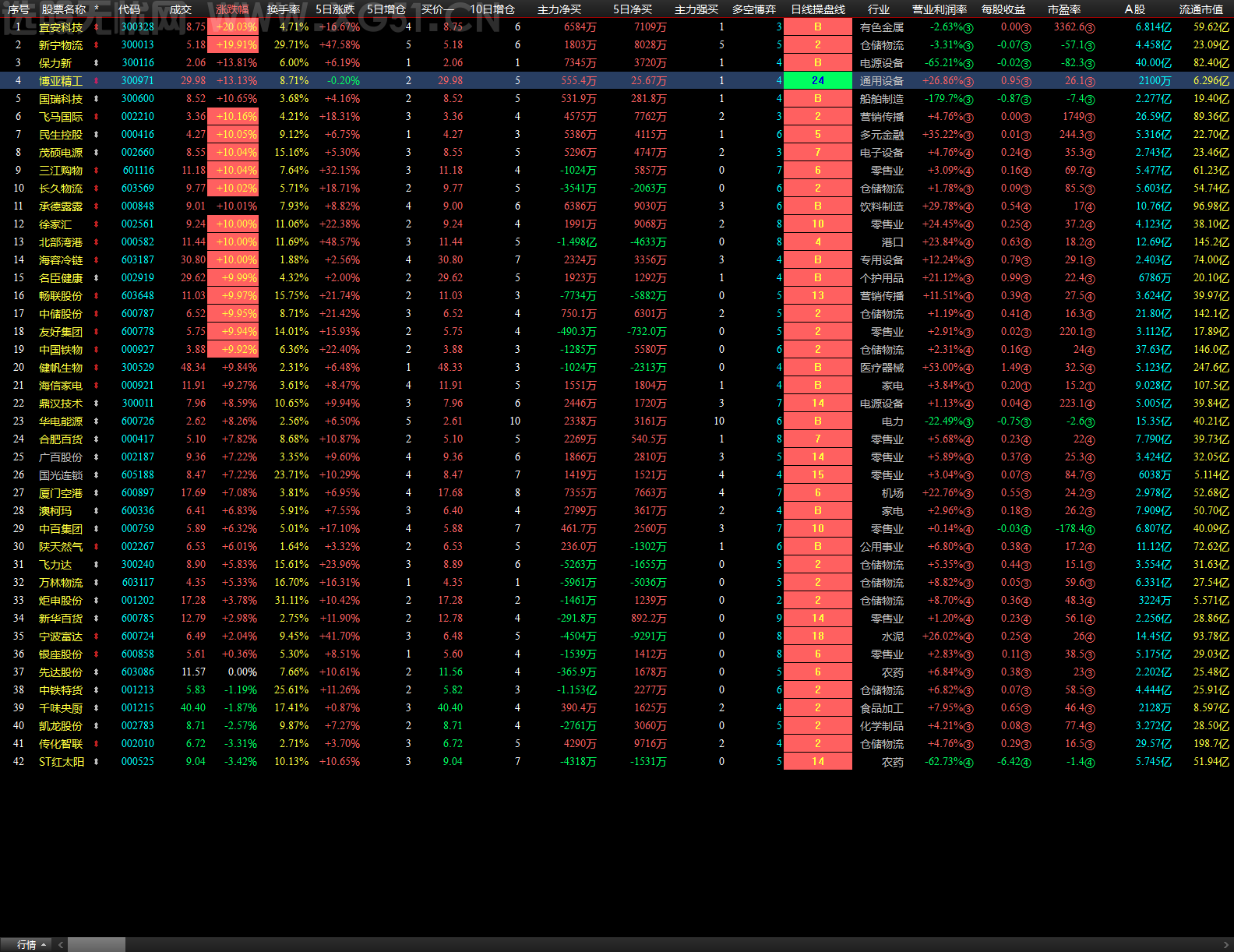Click the 成交 column header
1234x952 pixels.
(181, 9)
